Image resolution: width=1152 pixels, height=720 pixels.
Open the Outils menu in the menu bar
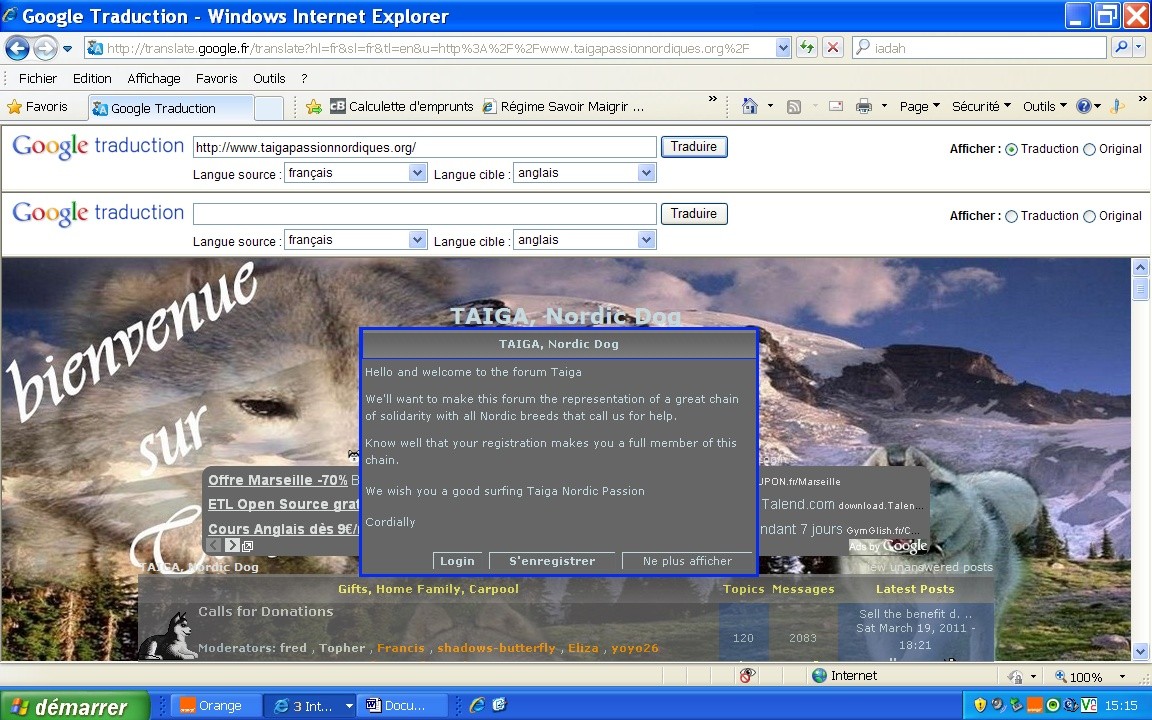click(x=269, y=79)
